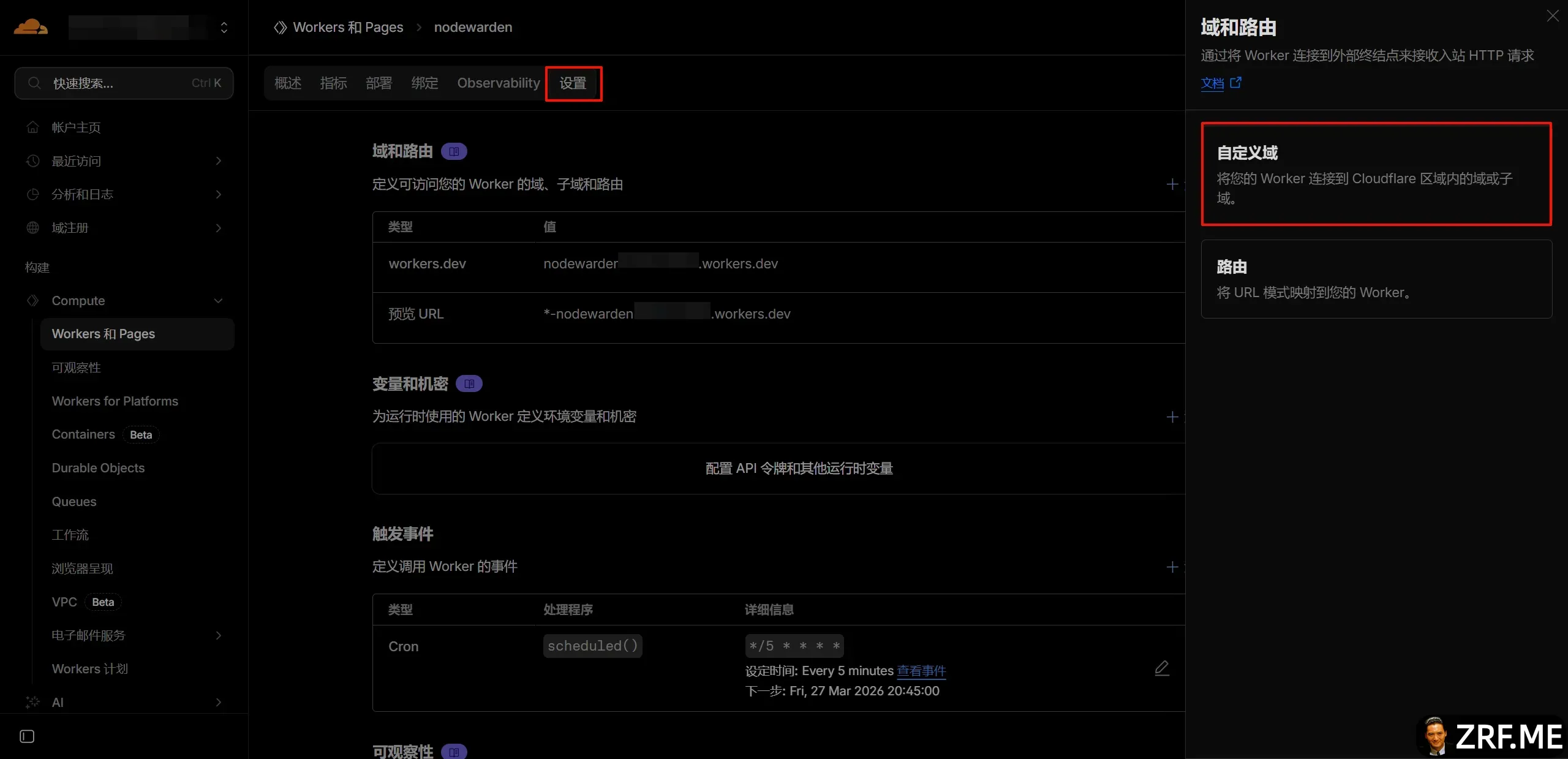Open Containers in the sidebar
The height and width of the screenshot is (759, 1568).
click(x=83, y=434)
